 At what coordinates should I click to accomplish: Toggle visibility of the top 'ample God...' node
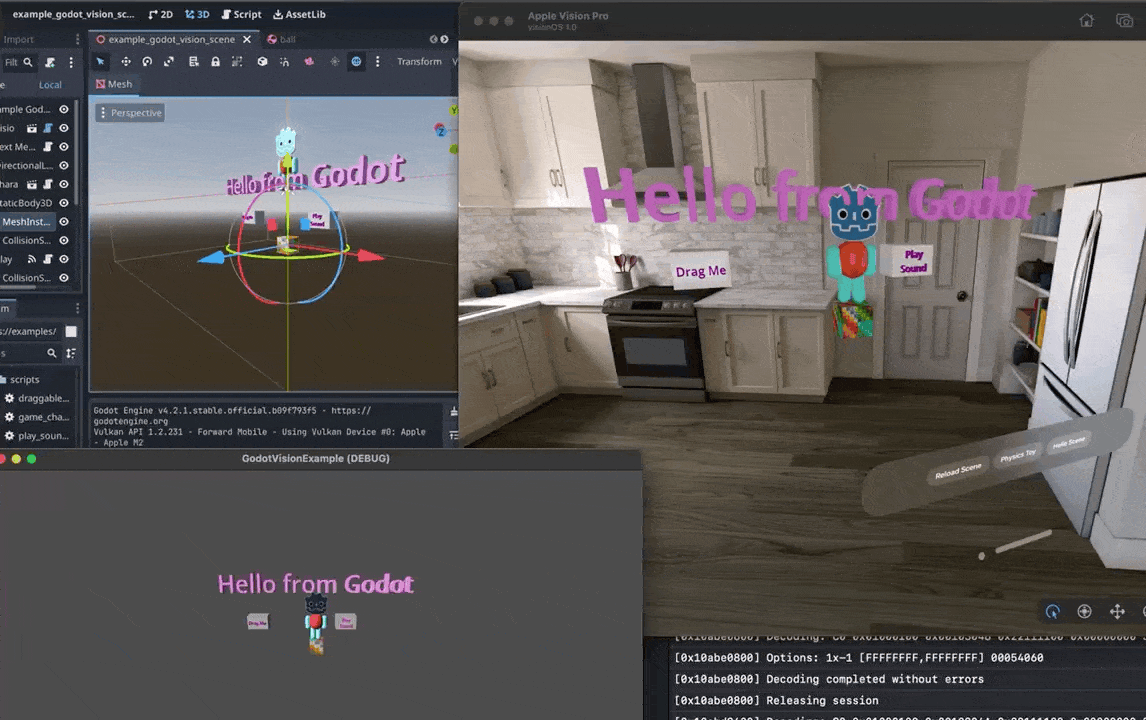tap(64, 109)
